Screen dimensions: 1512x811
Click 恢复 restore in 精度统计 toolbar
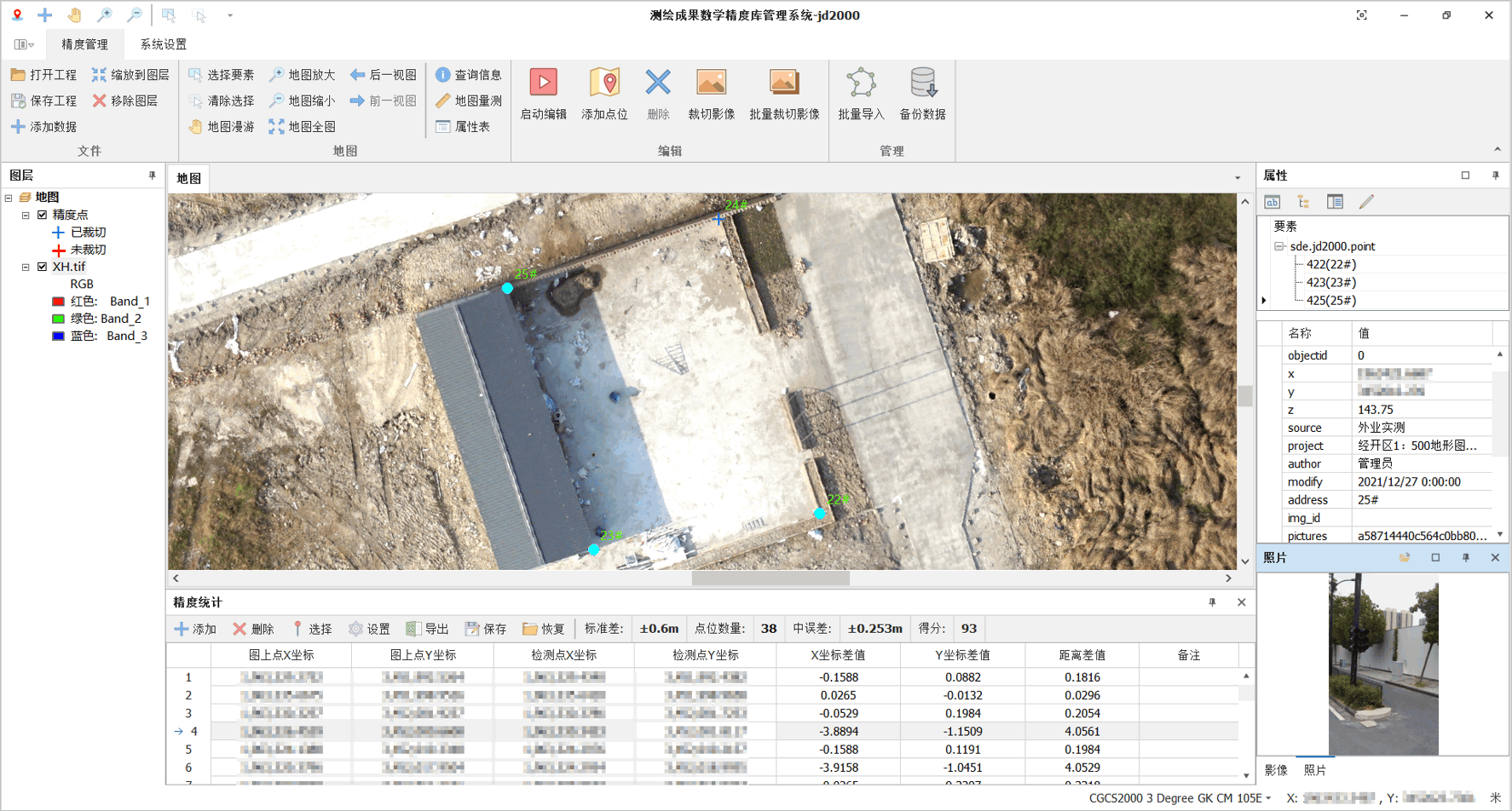544,629
